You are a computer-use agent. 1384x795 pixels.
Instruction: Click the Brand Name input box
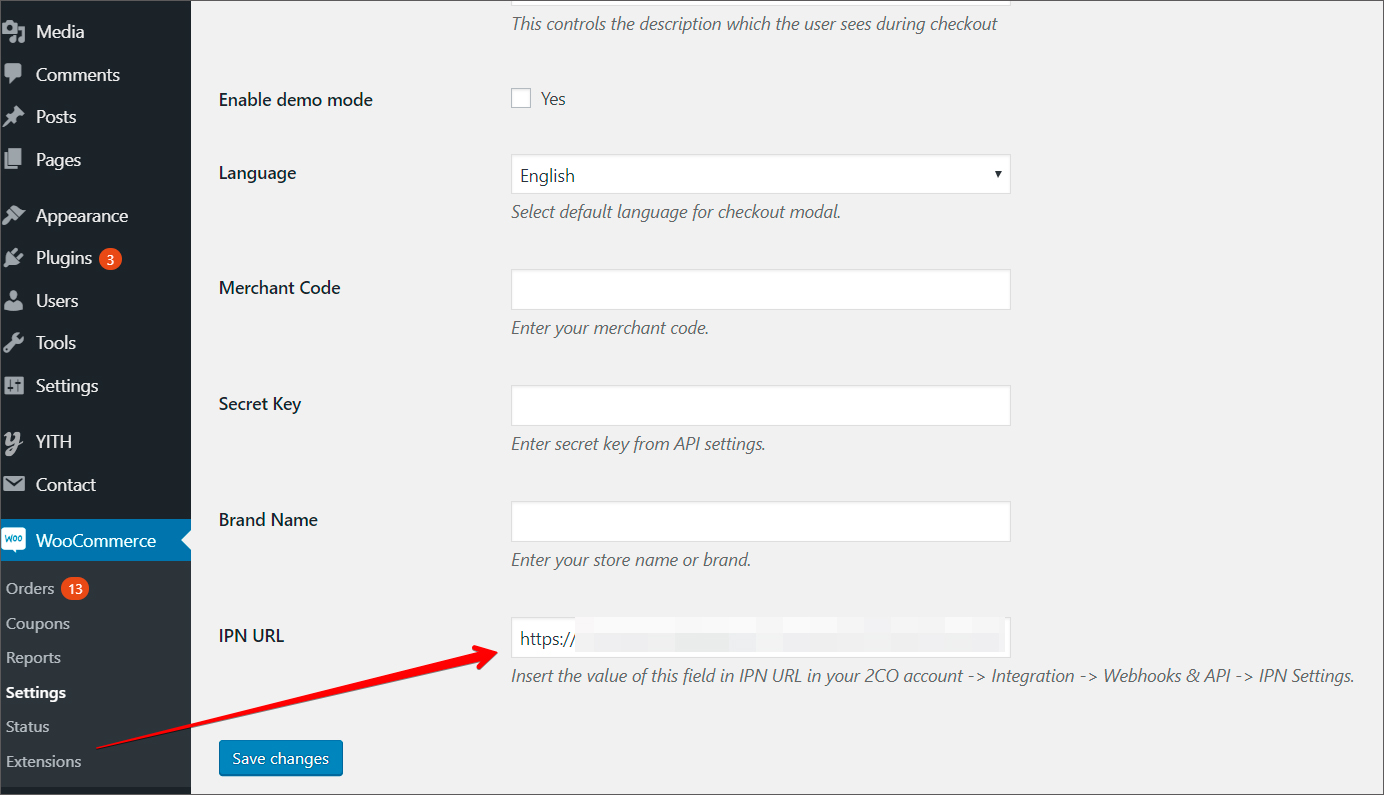pyautogui.click(x=760, y=521)
